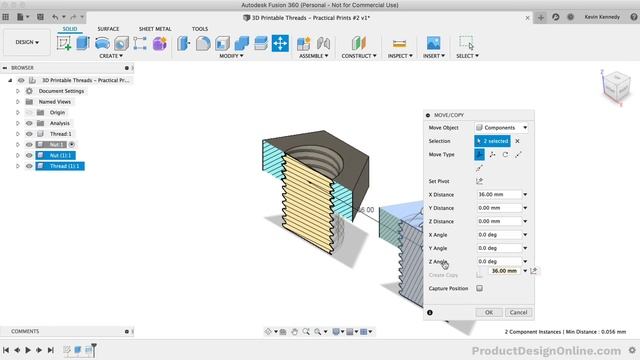Viewport: 640px width, 360px height.
Task: Toggle visibility of the Analysis folder
Action: click(x=29, y=123)
